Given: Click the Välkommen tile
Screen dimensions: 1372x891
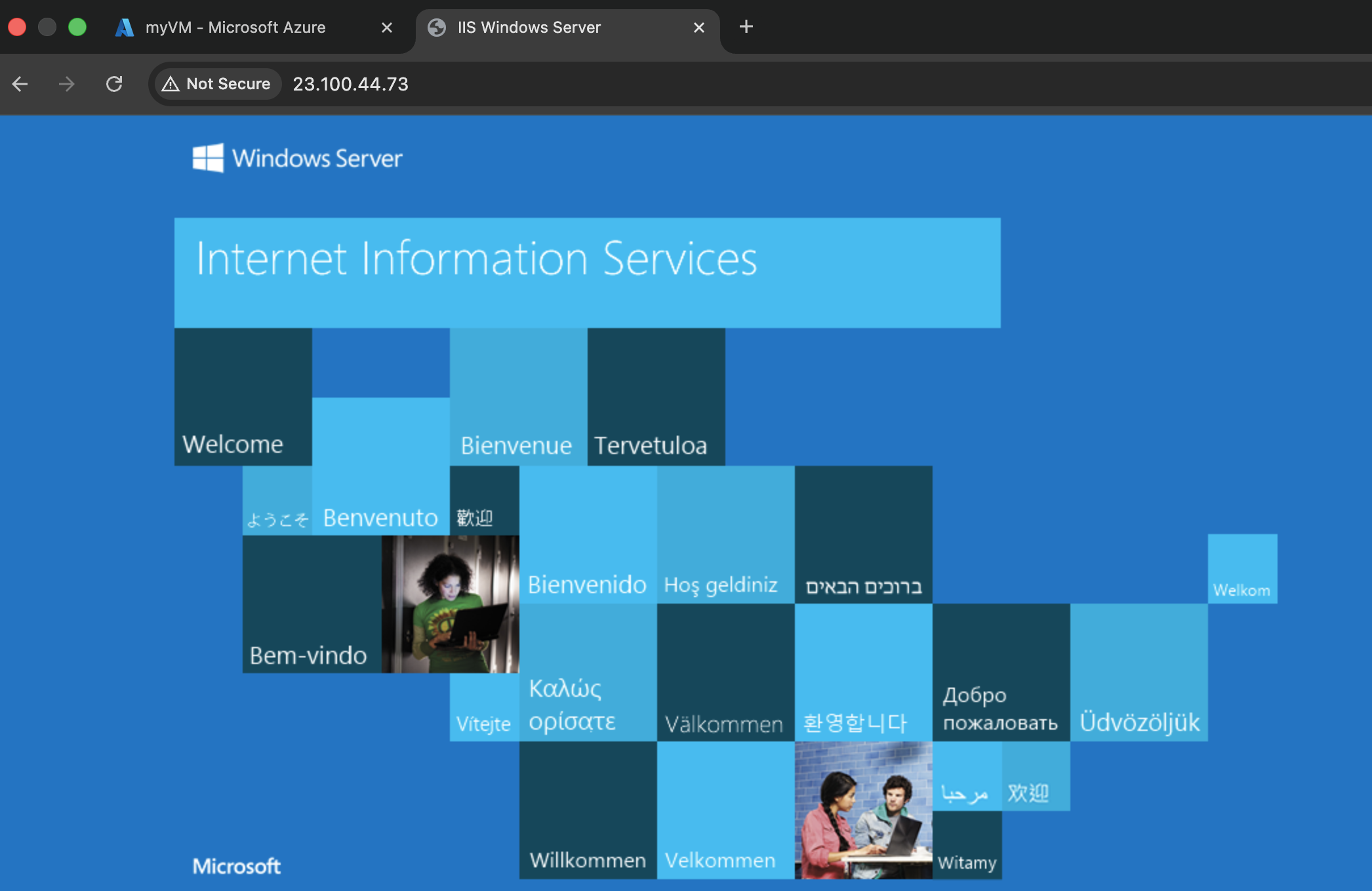Looking at the screenshot, I should pyautogui.click(x=726, y=673).
